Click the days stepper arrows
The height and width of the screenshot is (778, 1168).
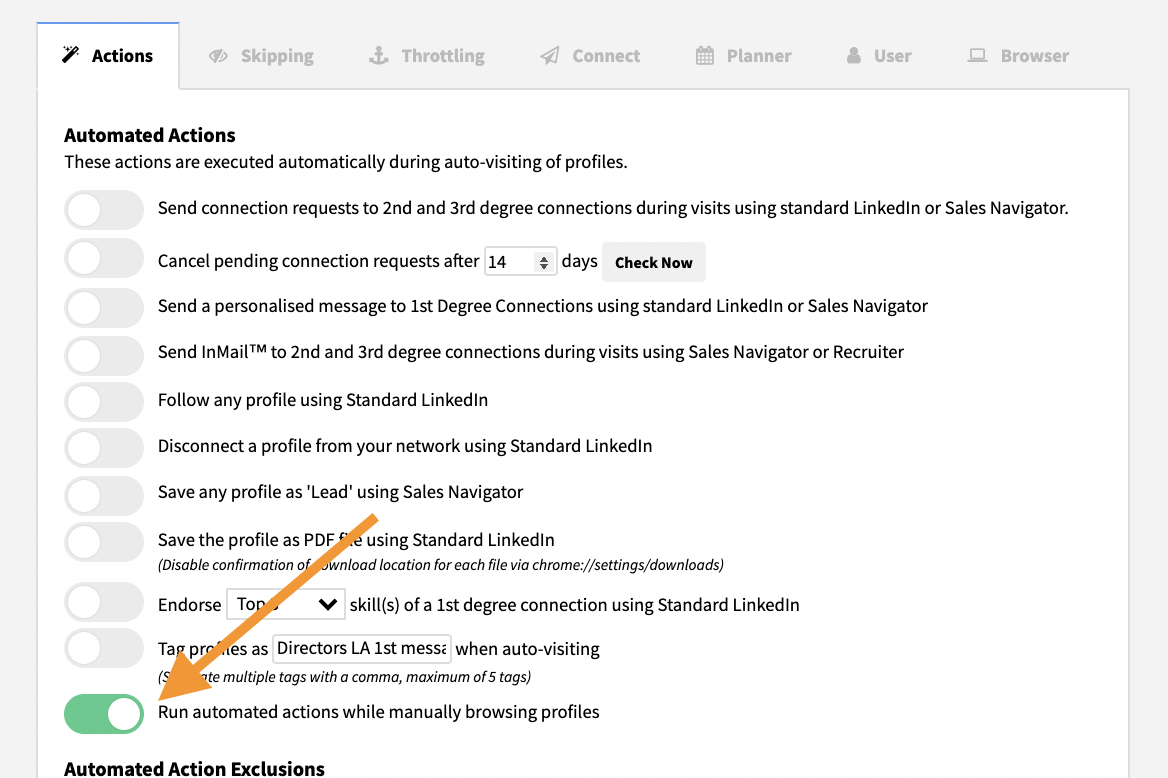click(544, 262)
